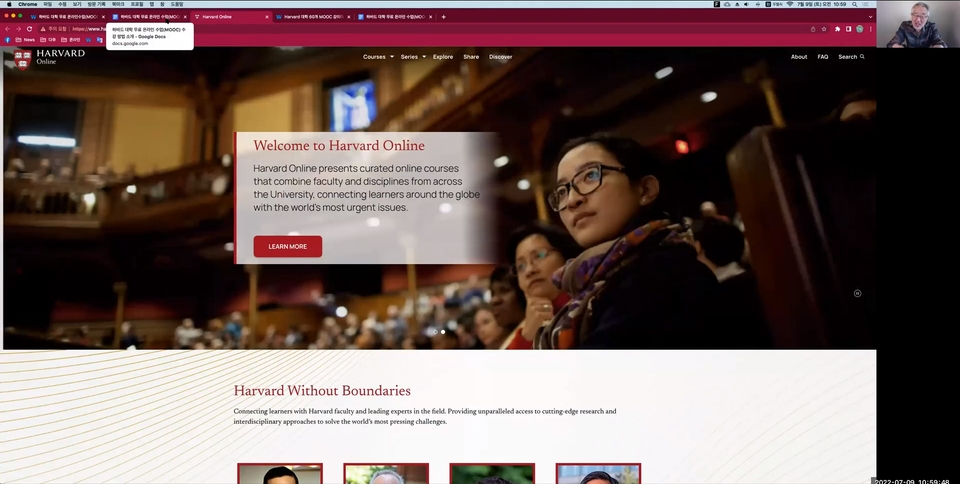Toggle the Chrome side panel icon
Screen dimensions: 960x484
click(x=849, y=29)
